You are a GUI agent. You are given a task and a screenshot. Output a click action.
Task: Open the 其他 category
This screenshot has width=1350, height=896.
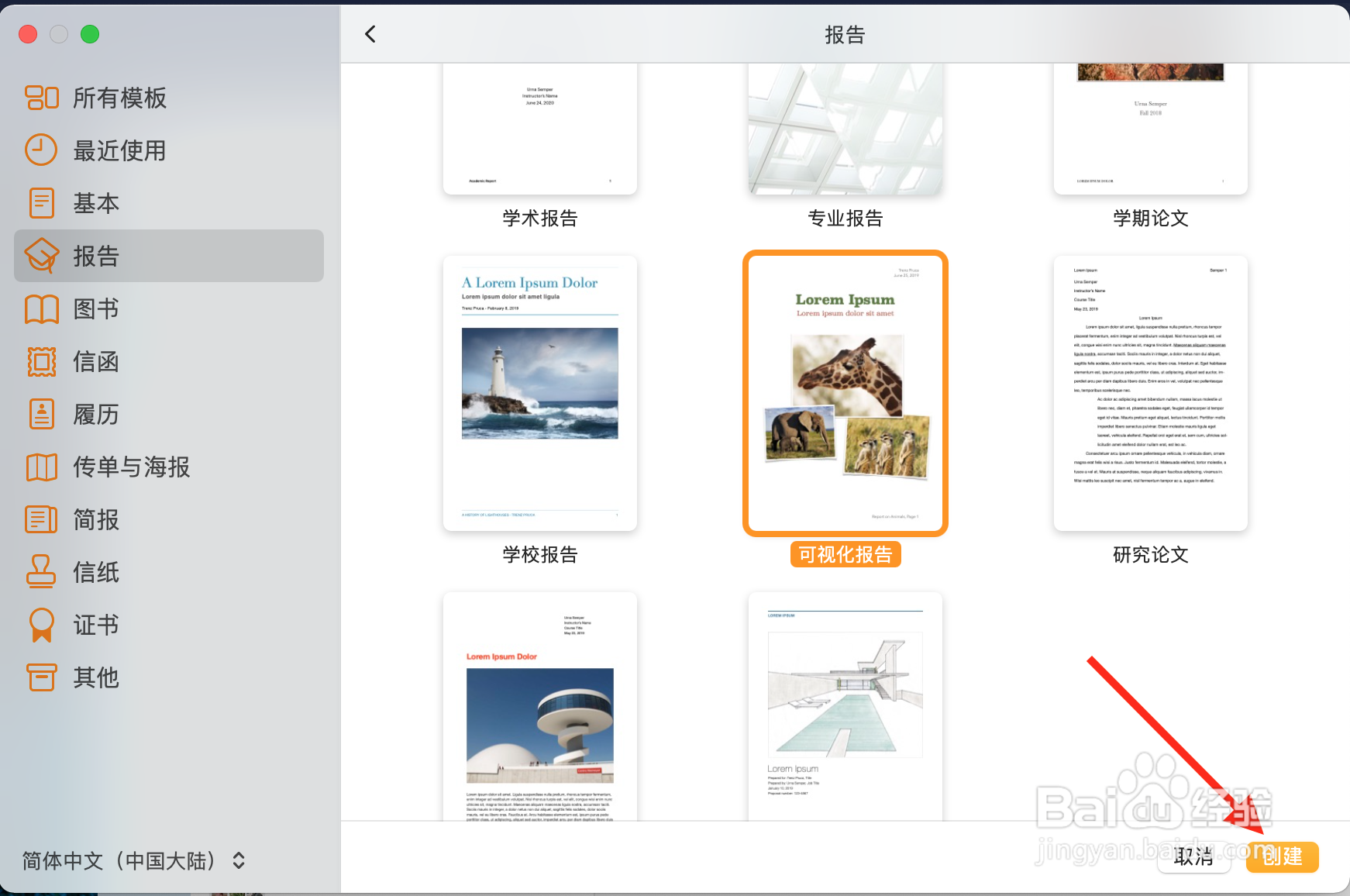[x=96, y=677]
